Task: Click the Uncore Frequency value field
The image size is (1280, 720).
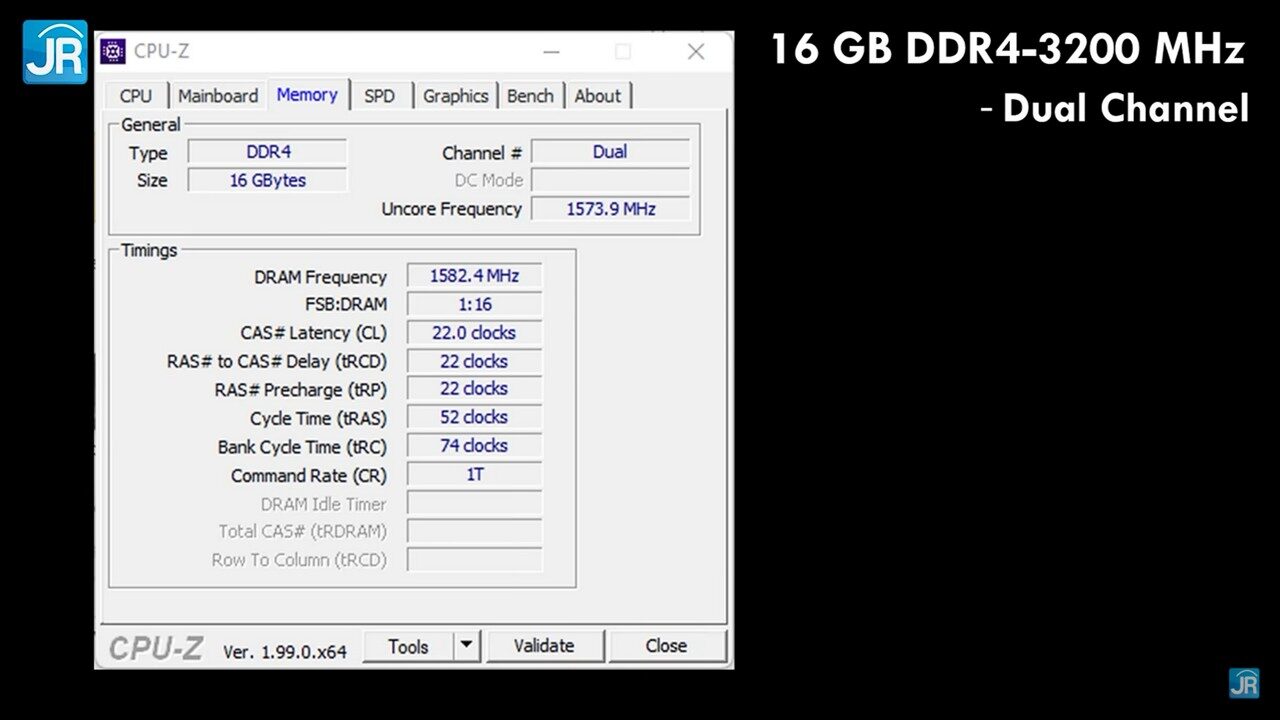Action: (611, 209)
